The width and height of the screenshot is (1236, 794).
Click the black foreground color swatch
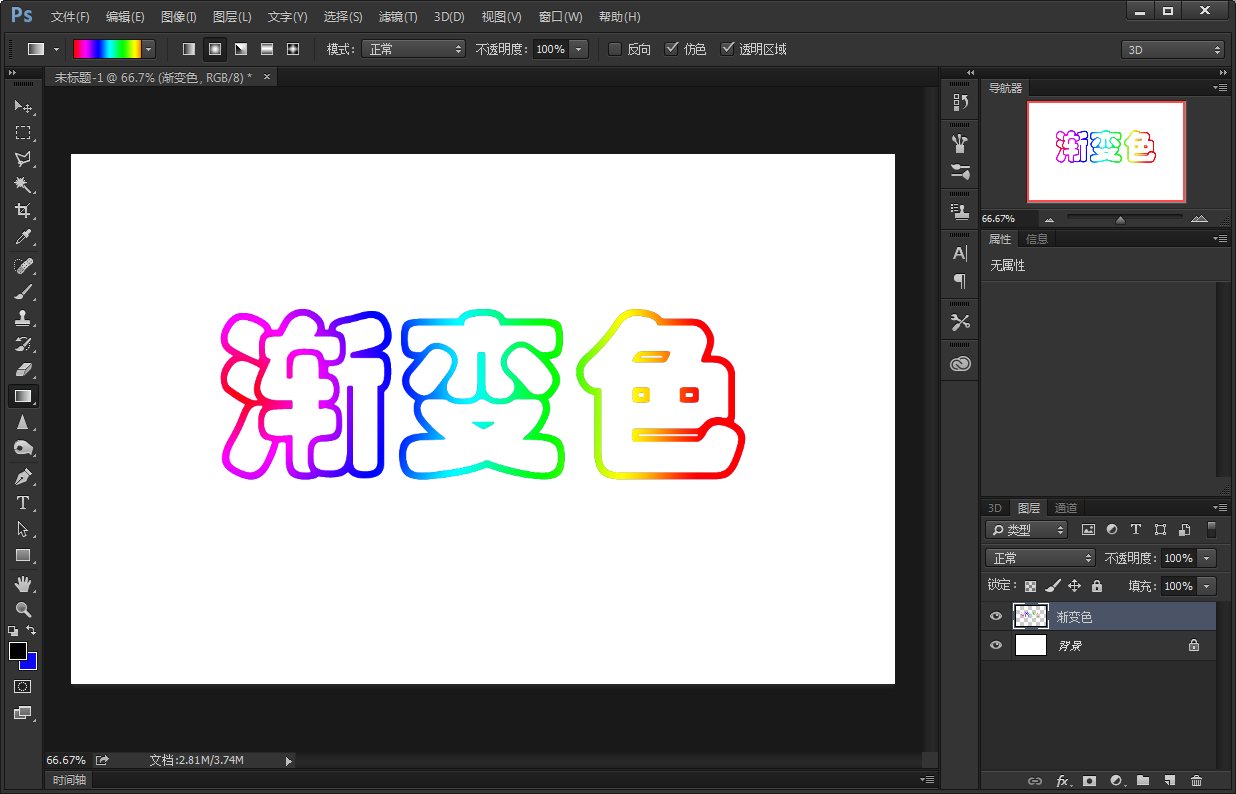[17, 651]
